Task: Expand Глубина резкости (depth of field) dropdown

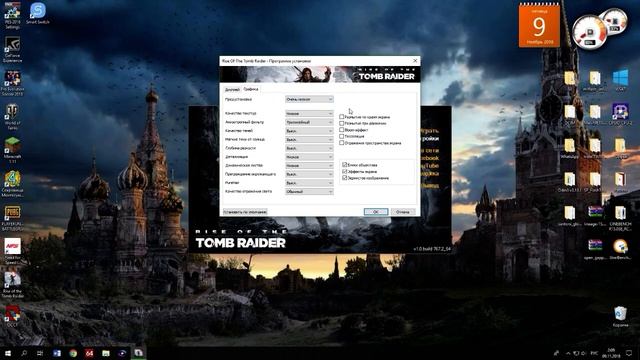Action: click(309, 148)
